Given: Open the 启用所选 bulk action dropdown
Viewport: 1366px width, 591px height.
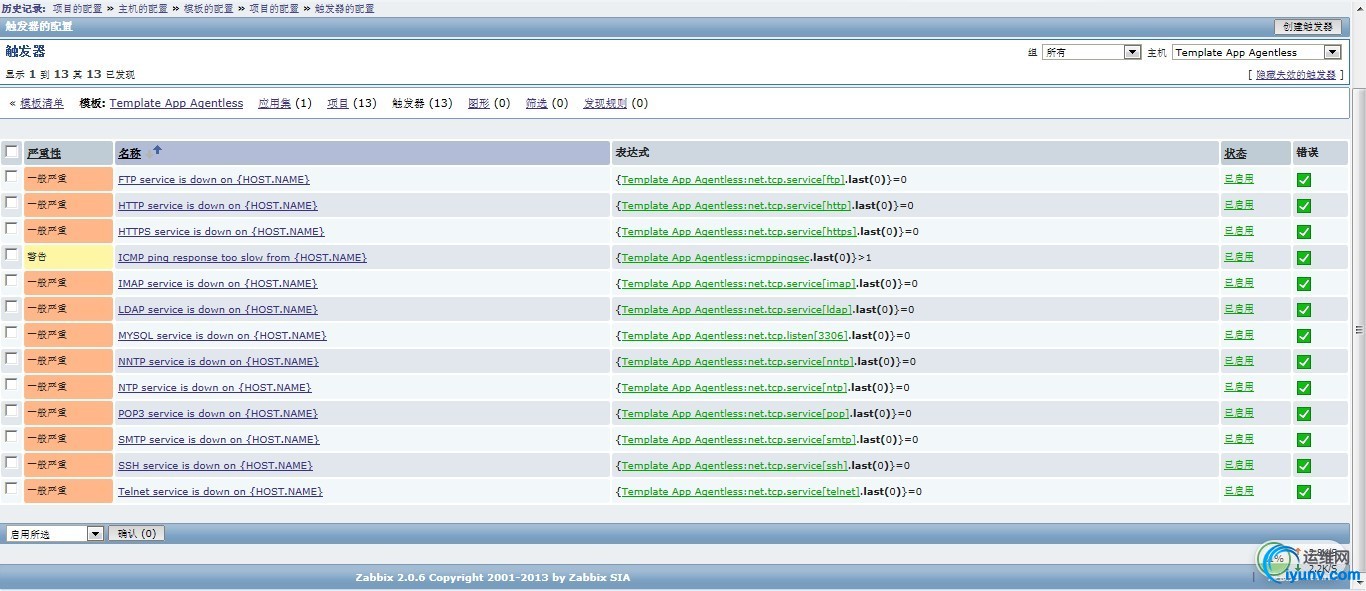Looking at the screenshot, I should [x=55, y=534].
